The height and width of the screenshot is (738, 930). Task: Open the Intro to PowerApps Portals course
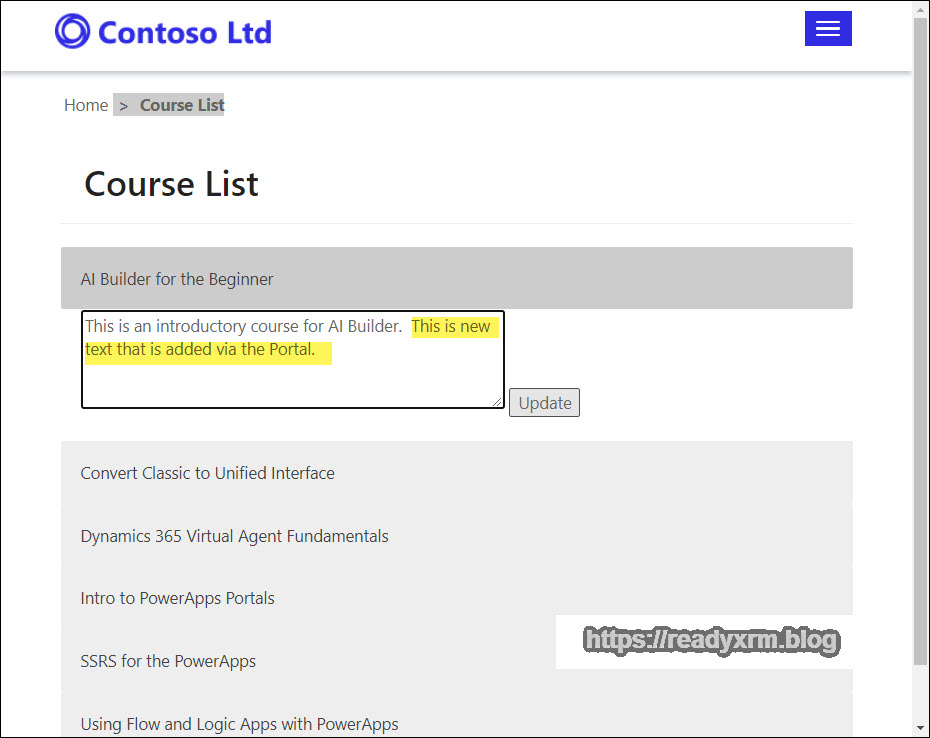point(177,598)
